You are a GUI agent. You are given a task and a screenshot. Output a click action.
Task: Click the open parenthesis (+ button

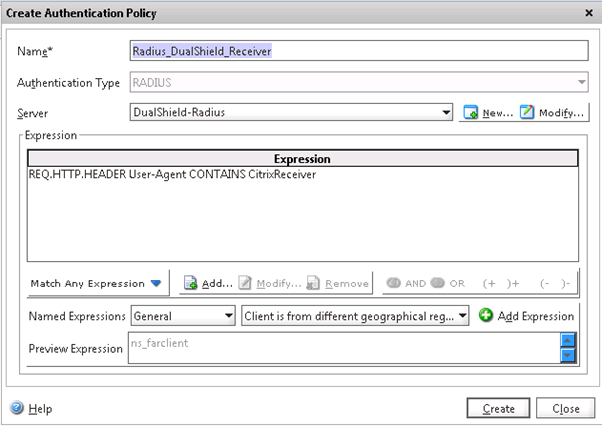click(x=490, y=283)
